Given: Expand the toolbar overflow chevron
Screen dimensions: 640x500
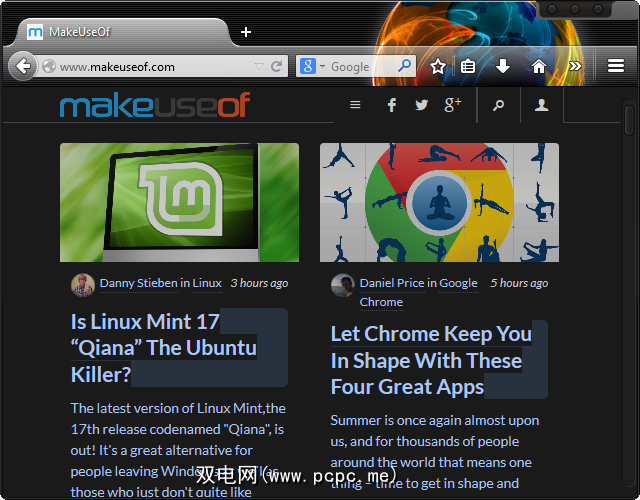Looking at the screenshot, I should point(575,66).
